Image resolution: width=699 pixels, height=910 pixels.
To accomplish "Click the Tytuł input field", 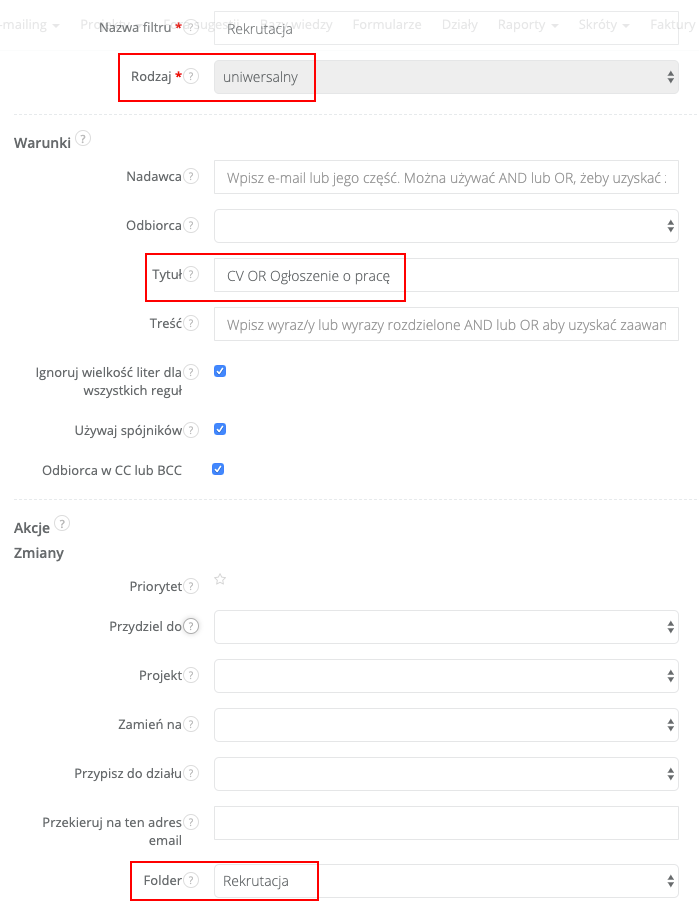I will (x=446, y=275).
